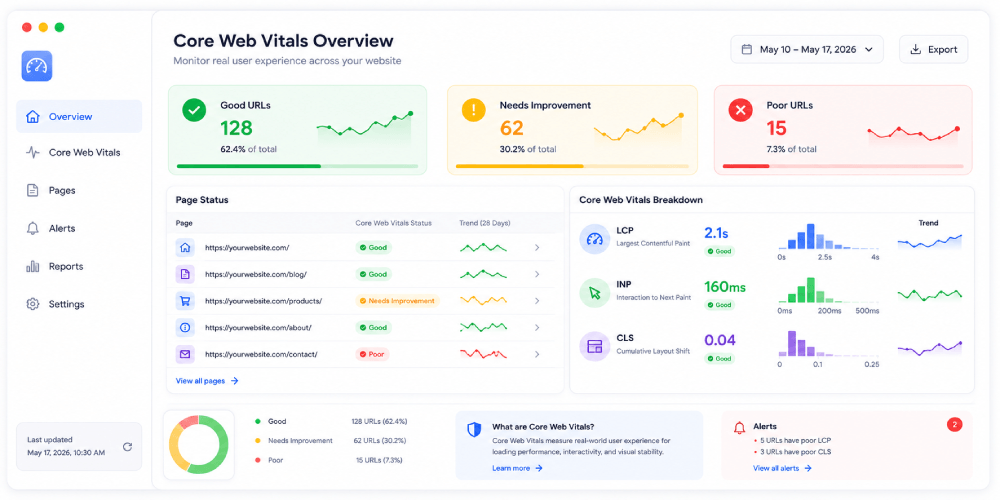The height and width of the screenshot is (500, 1000).
Task: Click the '128 URLs (62.4%)' legend value
Action: (x=379, y=422)
